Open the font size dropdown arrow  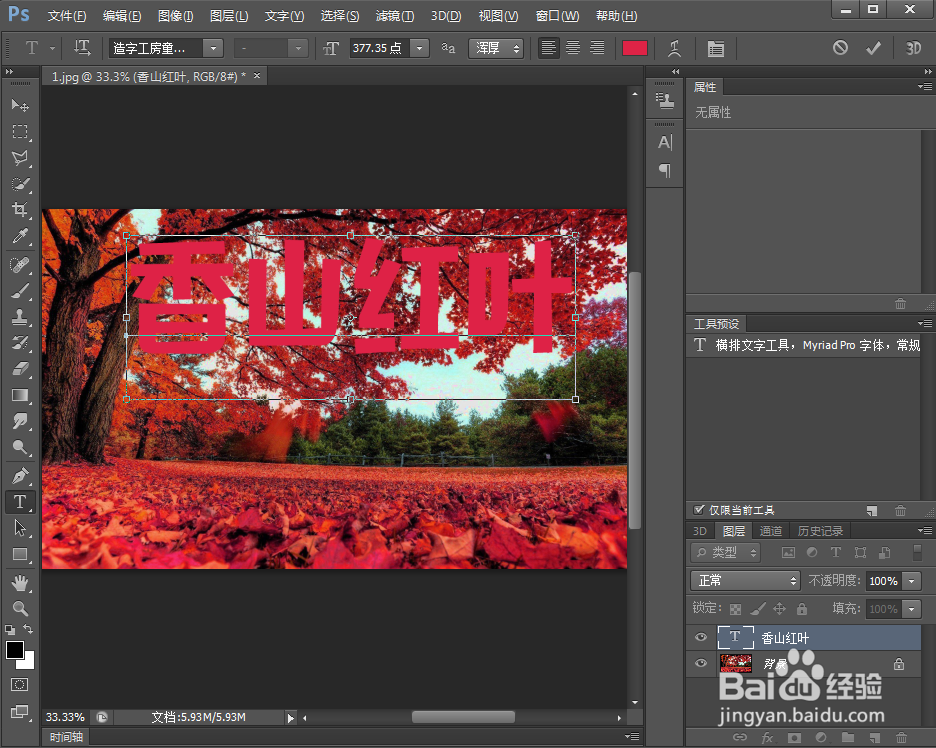coord(420,48)
